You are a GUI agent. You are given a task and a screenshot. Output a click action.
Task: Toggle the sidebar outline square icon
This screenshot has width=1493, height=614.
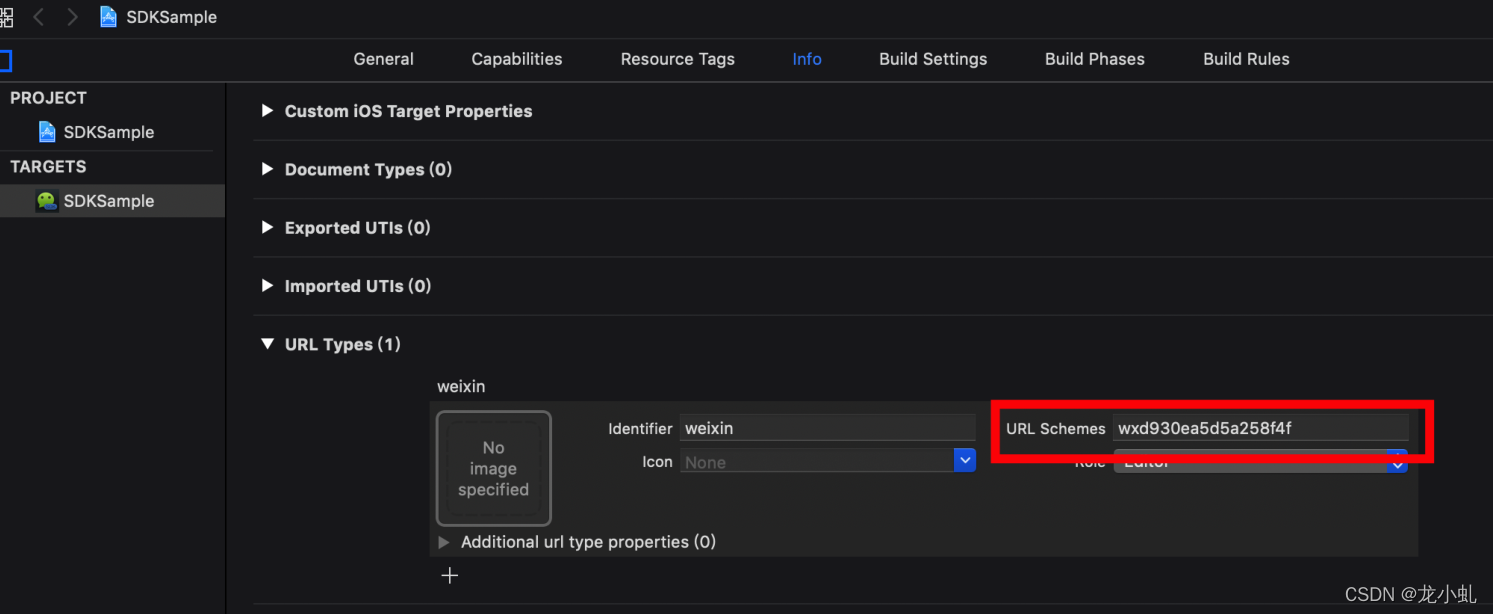pyautogui.click(x=5, y=61)
